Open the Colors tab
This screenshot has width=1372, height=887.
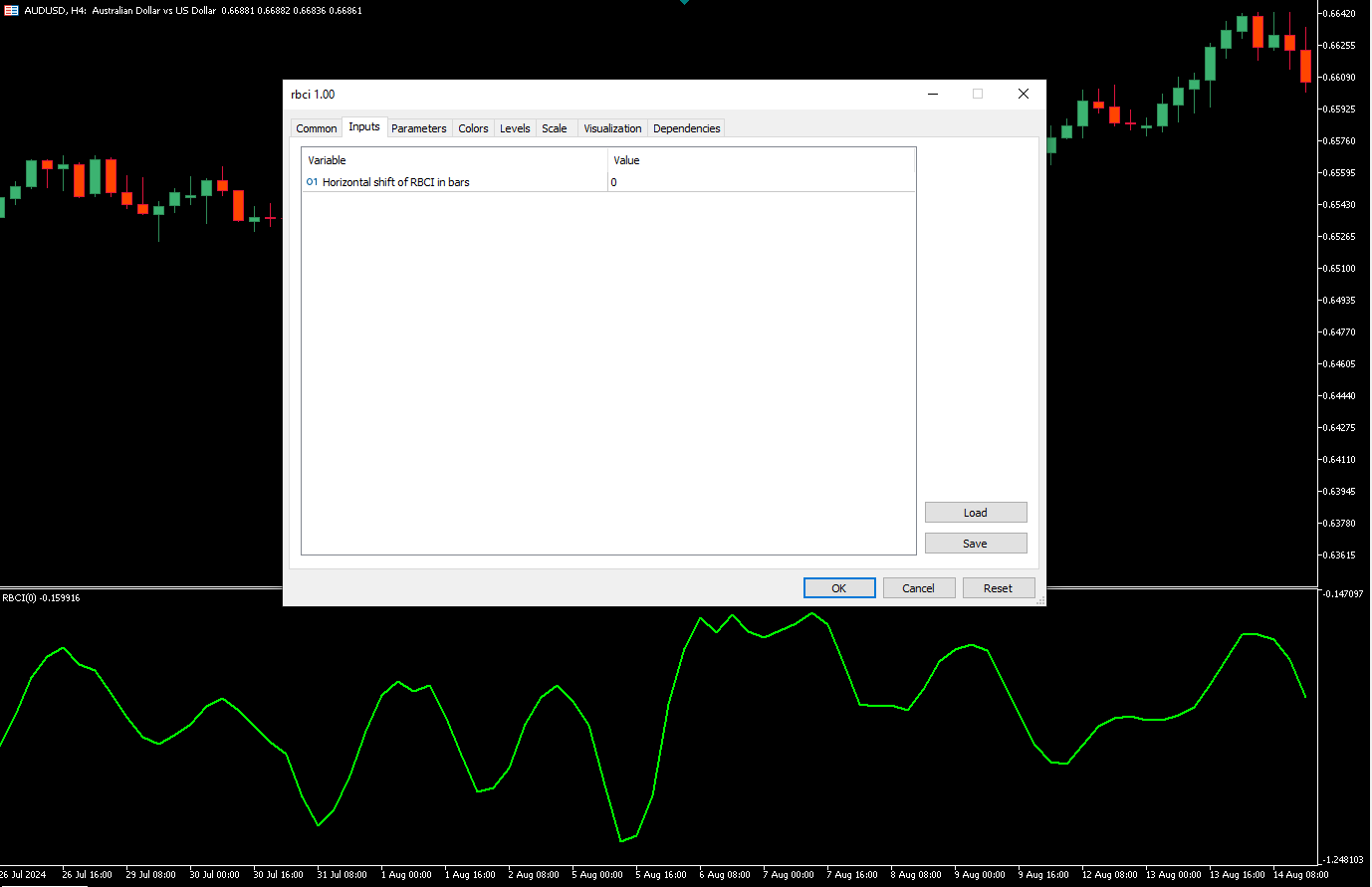(473, 128)
